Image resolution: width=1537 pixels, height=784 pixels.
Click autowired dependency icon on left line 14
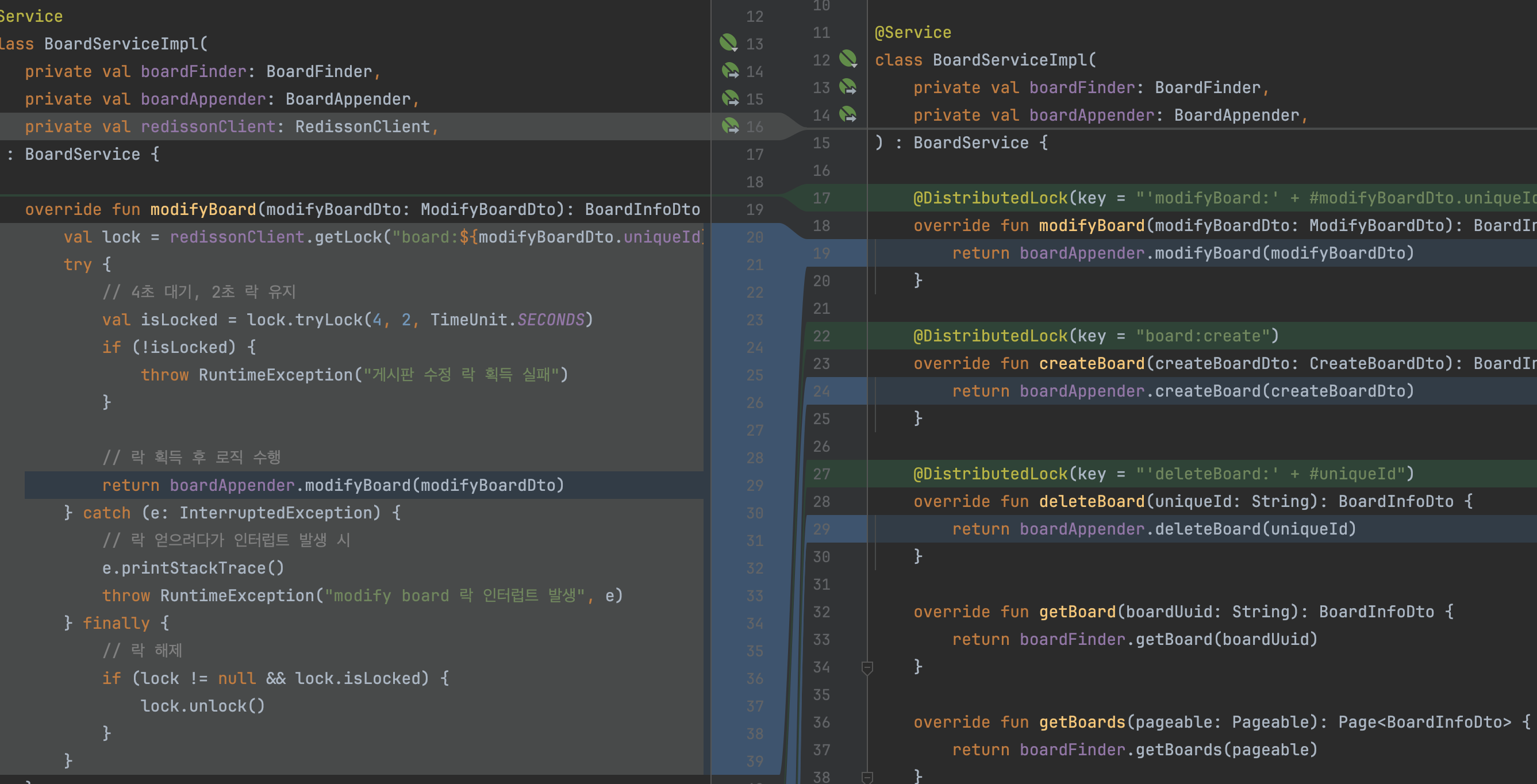(730, 71)
